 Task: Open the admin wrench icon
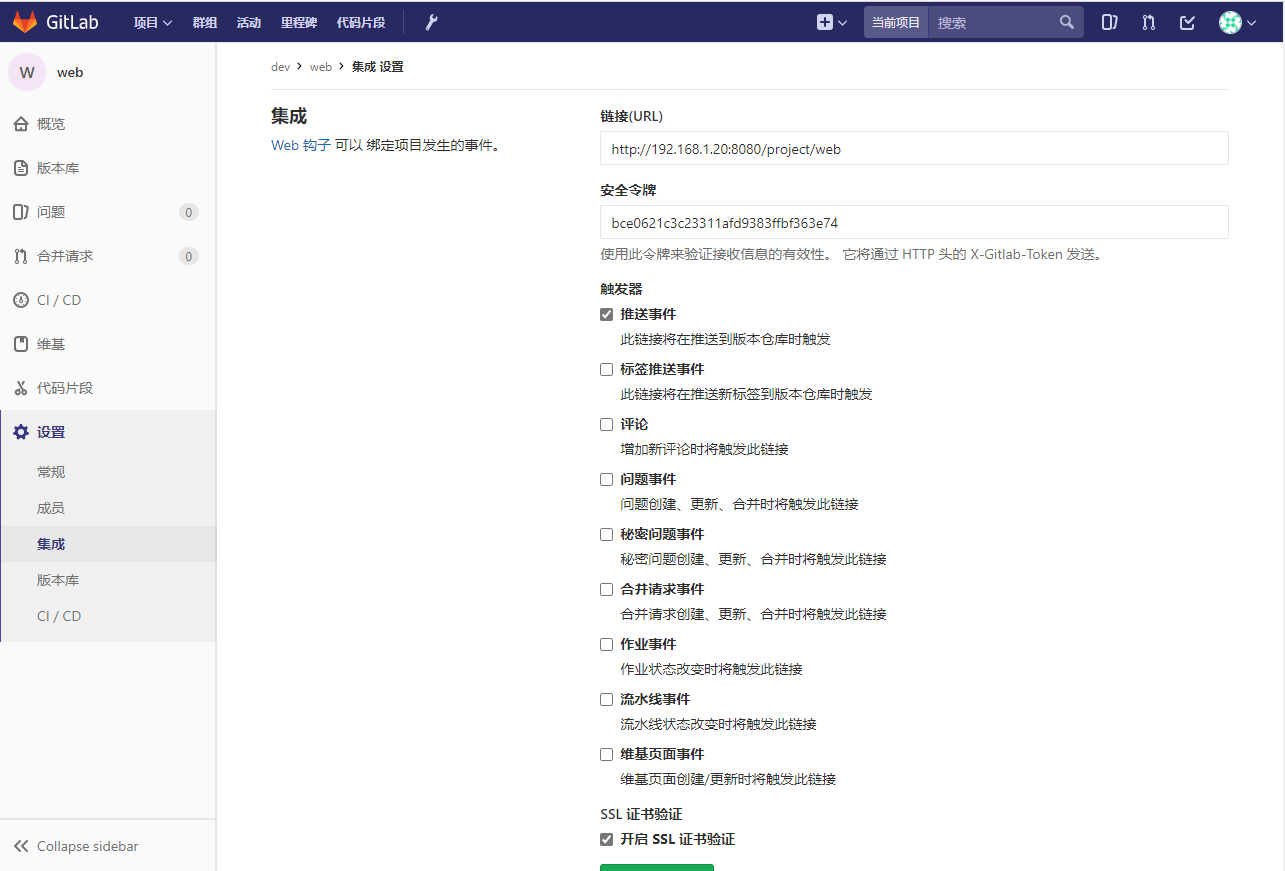pyautogui.click(x=430, y=21)
